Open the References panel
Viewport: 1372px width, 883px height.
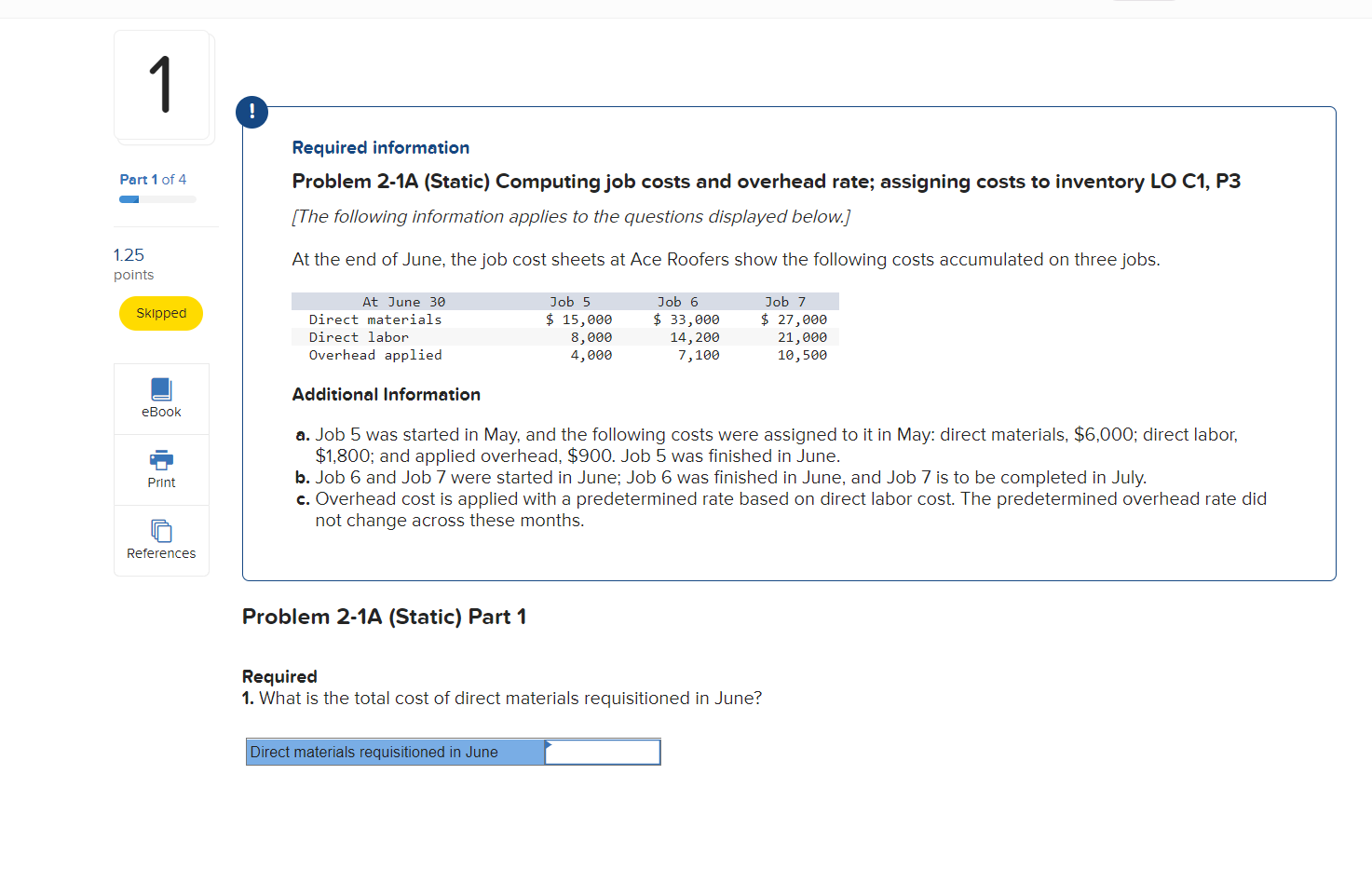click(160, 540)
